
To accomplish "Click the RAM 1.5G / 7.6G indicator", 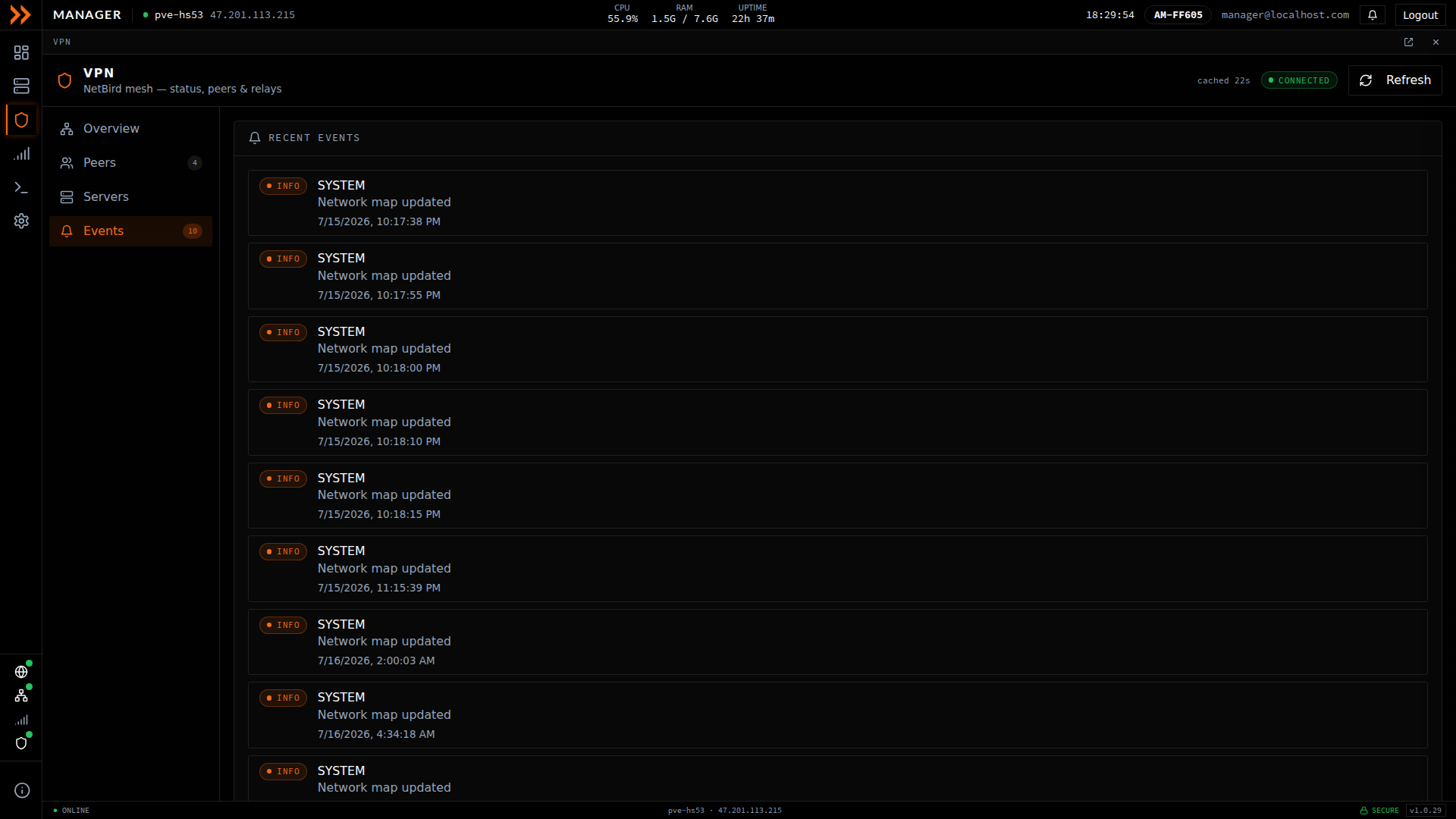I will tap(685, 14).
